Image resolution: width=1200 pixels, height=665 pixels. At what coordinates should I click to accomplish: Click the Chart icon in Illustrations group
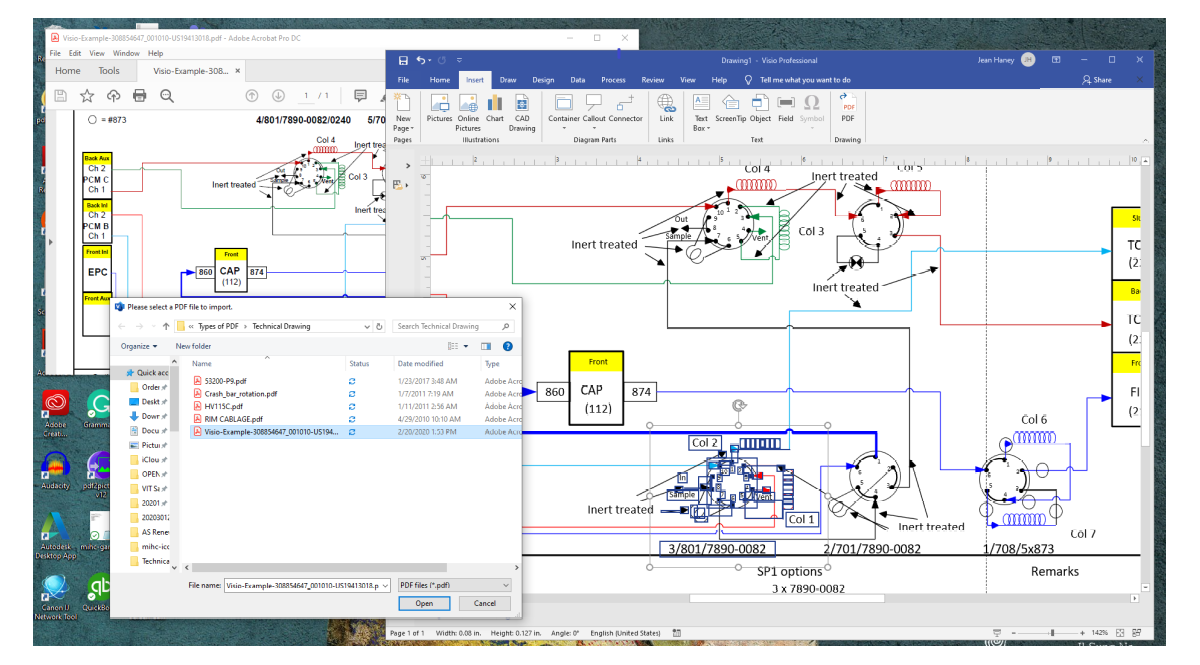[x=495, y=108]
